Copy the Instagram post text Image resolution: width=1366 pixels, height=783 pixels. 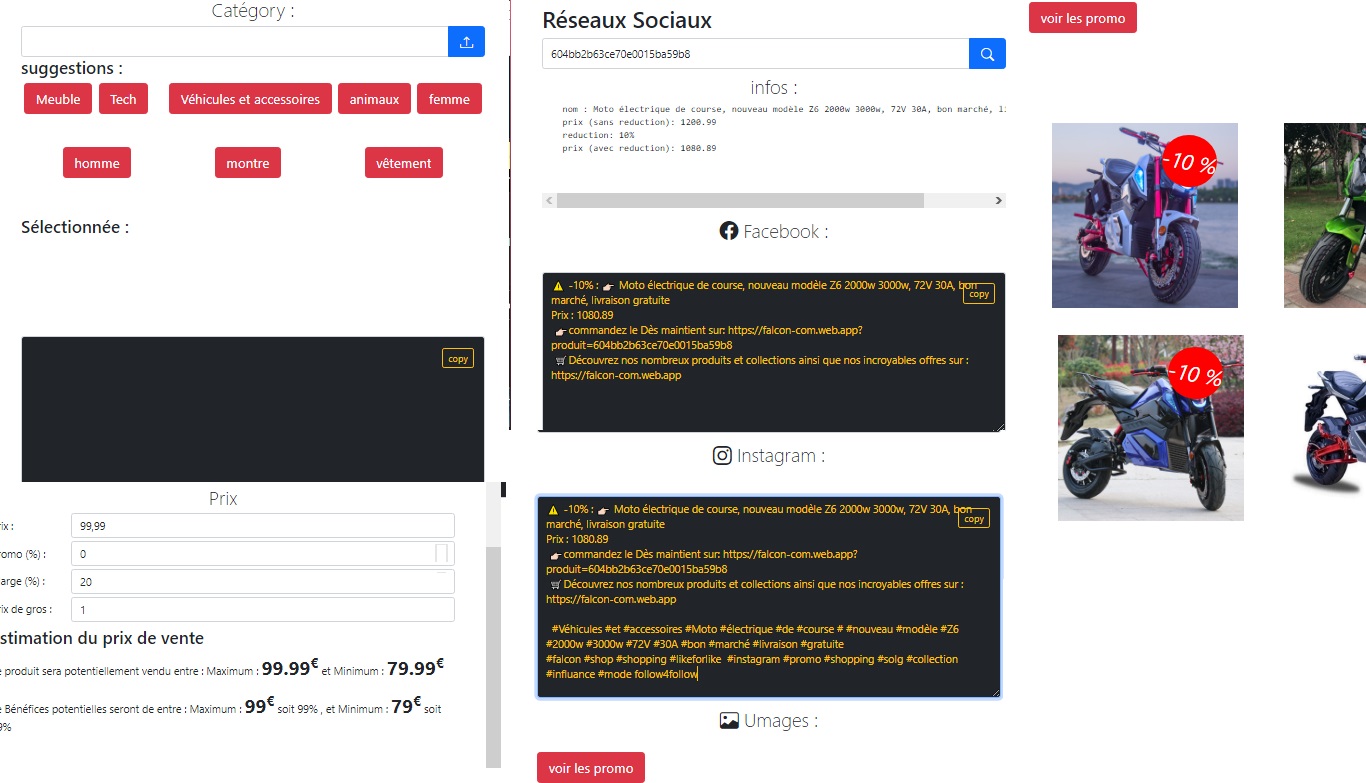(x=974, y=518)
